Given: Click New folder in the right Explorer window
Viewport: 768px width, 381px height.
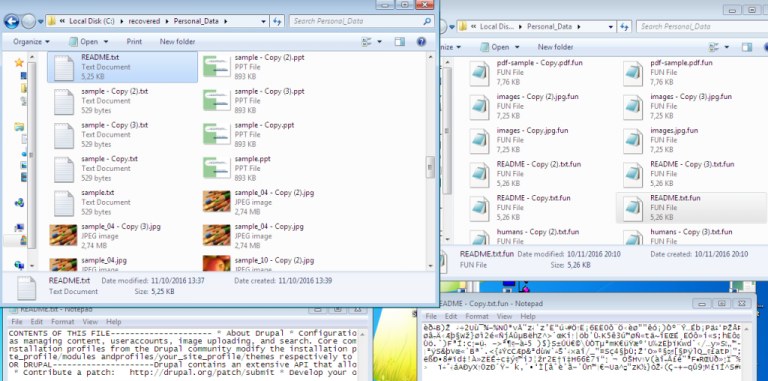Looking at the screenshot, I should coord(555,47).
